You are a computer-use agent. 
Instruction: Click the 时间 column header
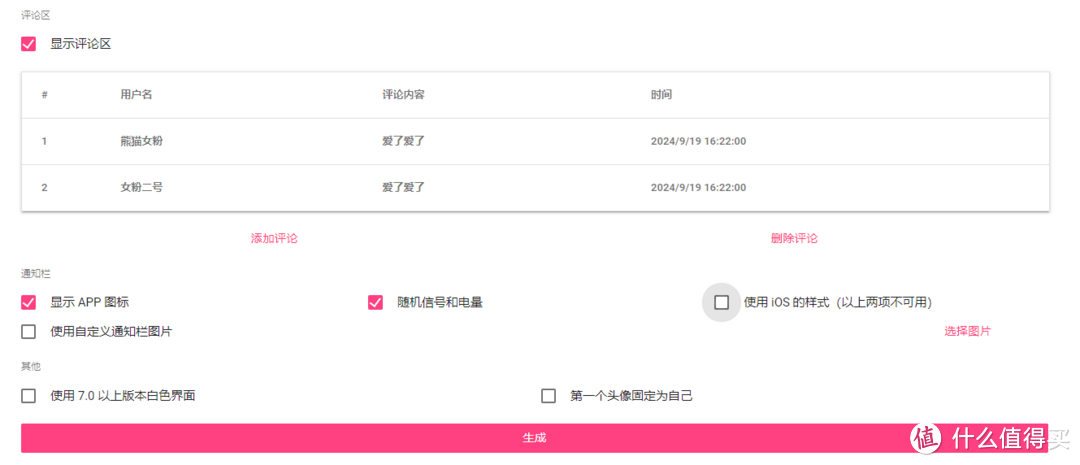[x=661, y=95]
